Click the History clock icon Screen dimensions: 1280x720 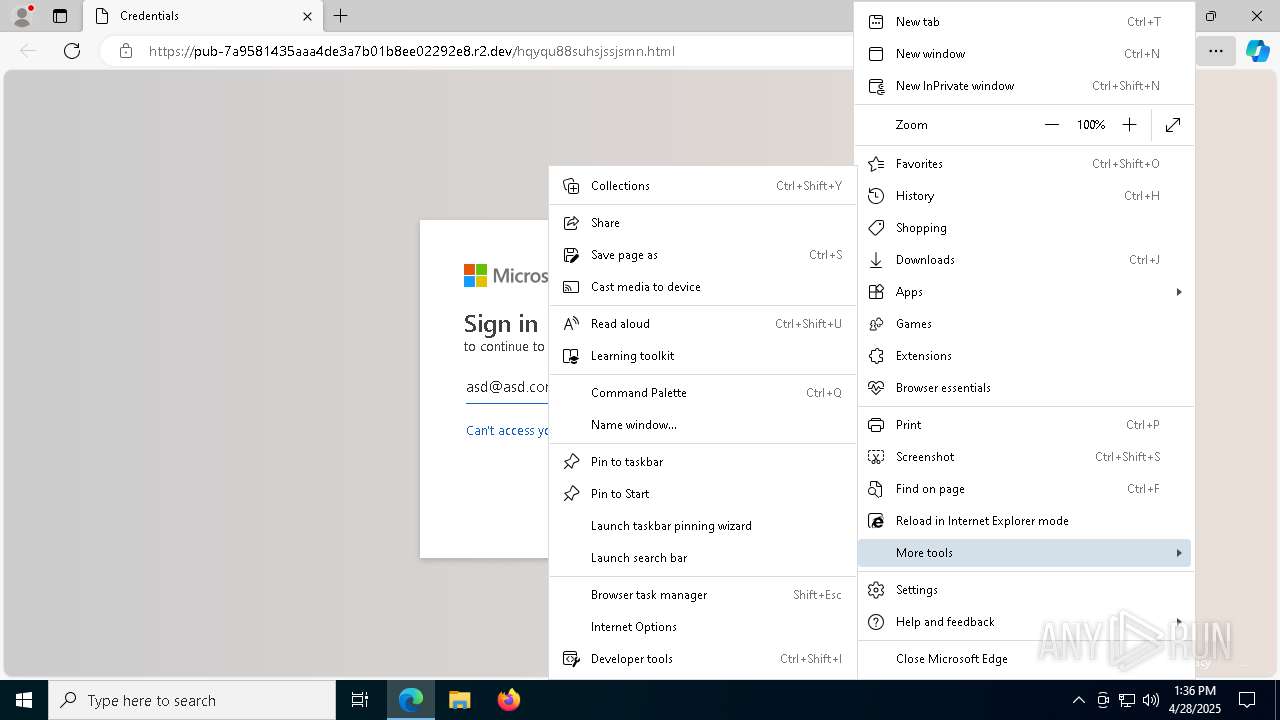[x=876, y=196]
